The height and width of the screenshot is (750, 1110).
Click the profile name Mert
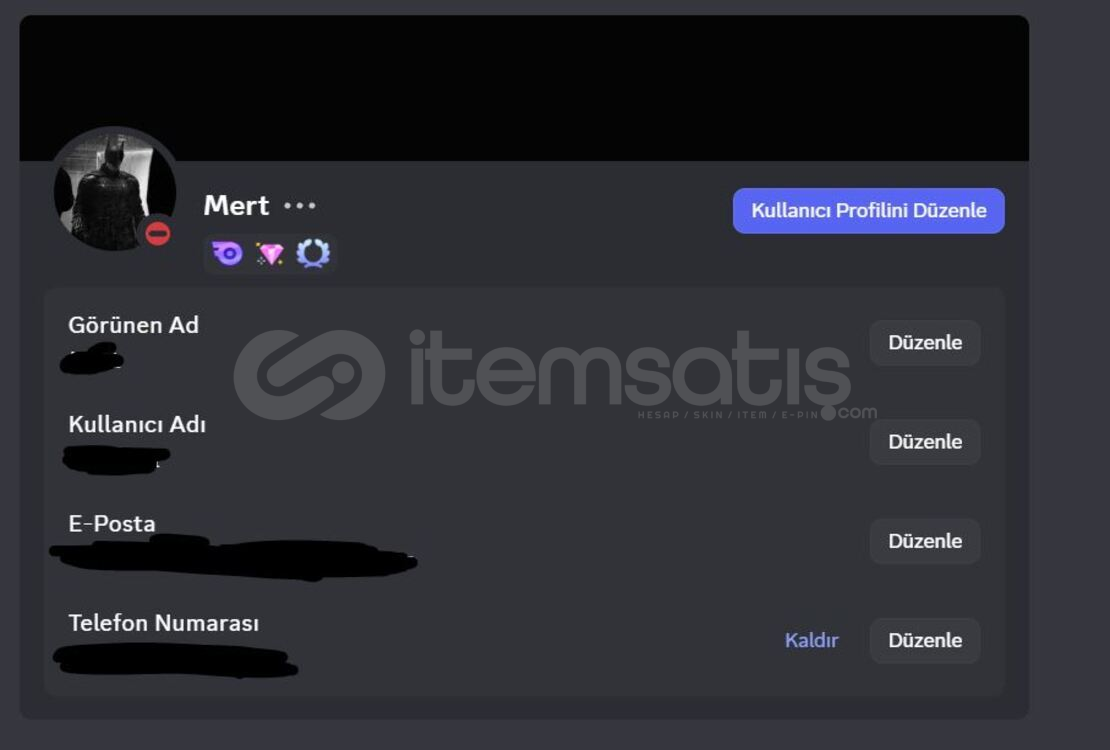pyautogui.click(x=236, y=205)
